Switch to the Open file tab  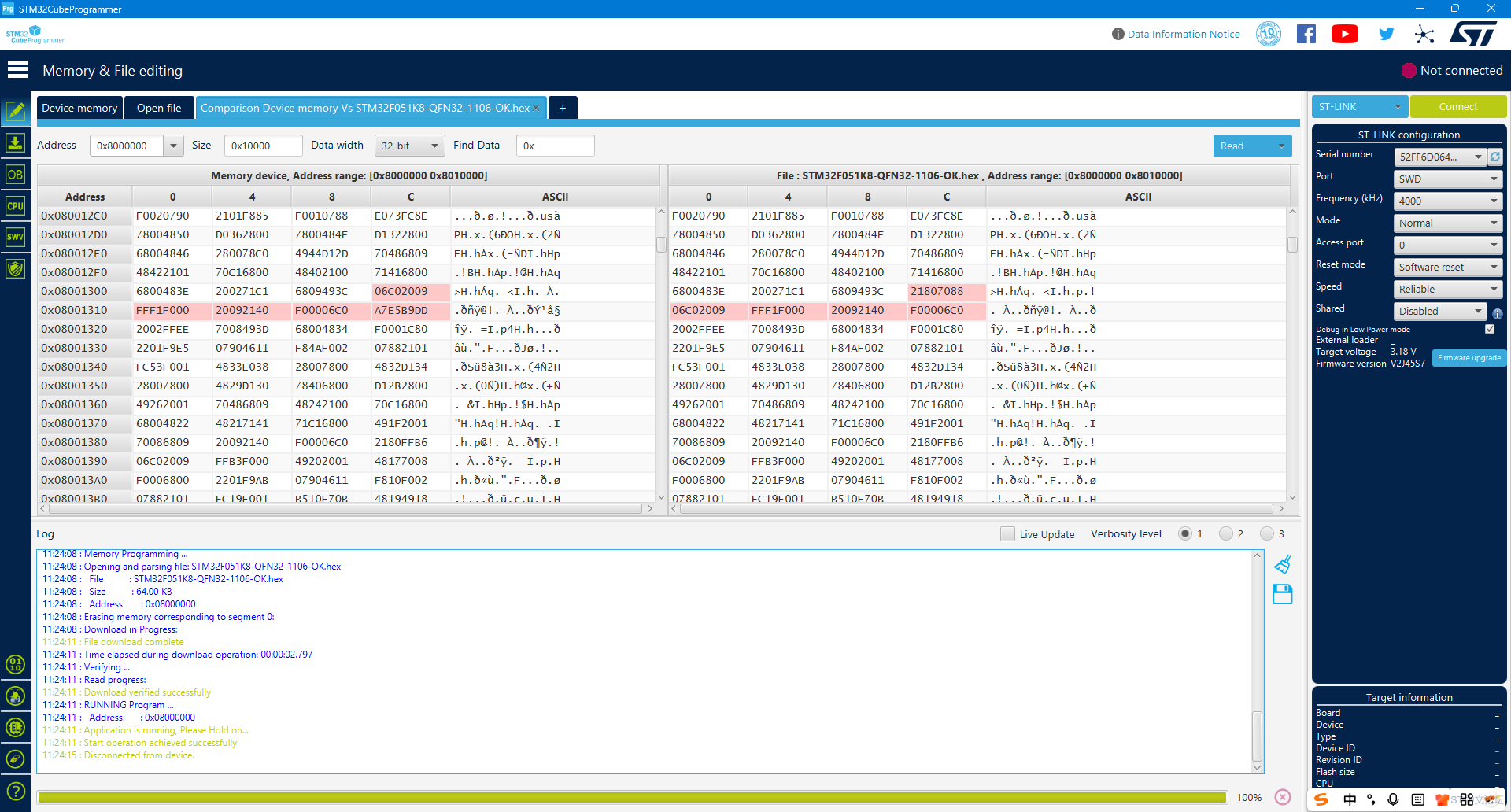click(x=159, y=108)
